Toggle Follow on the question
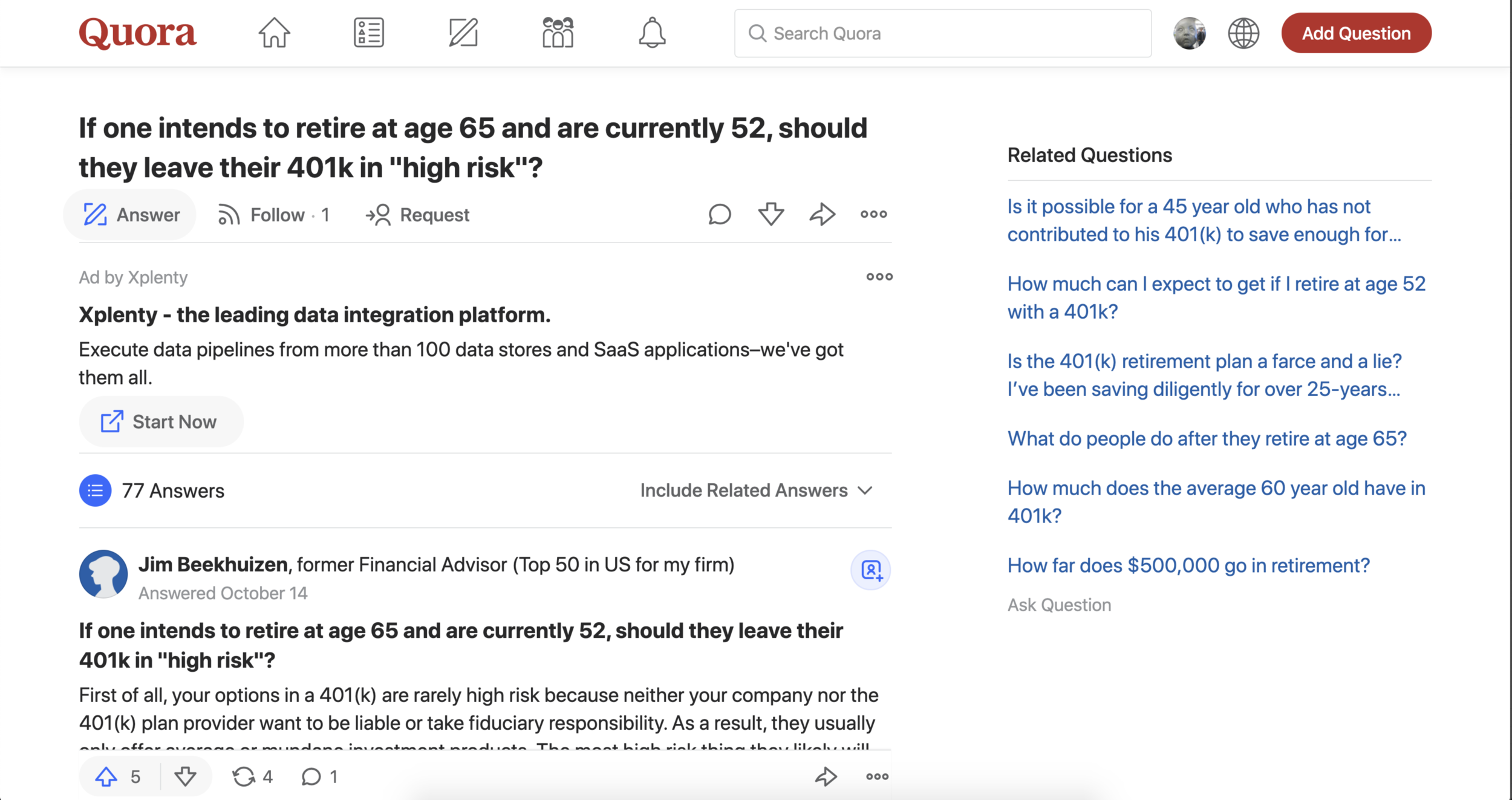Image resolution: width=1512 pixels, height=800 pixels. pyautogui.click(x=273, y=215)
